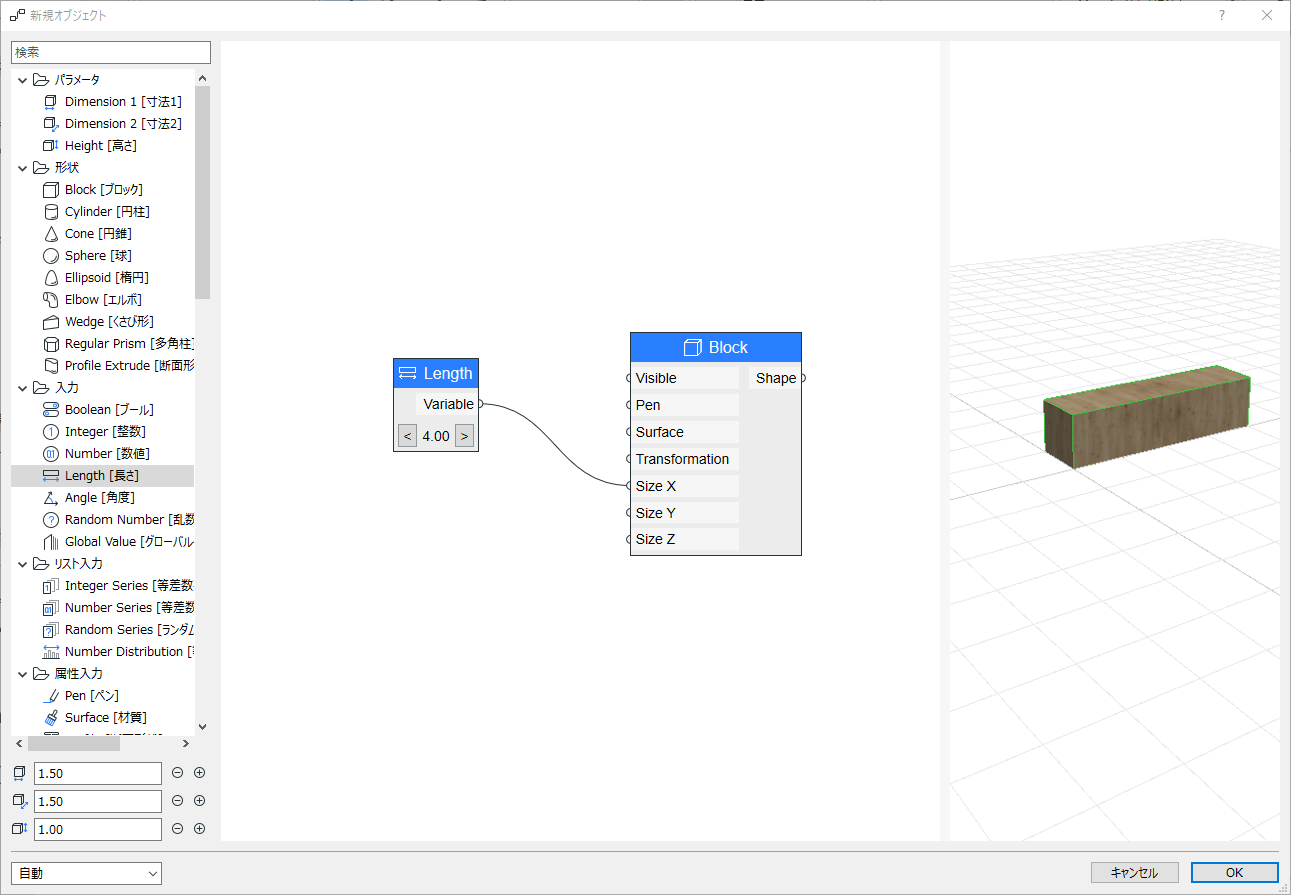Select the Height parameter icon

click(x=51, y=146)
